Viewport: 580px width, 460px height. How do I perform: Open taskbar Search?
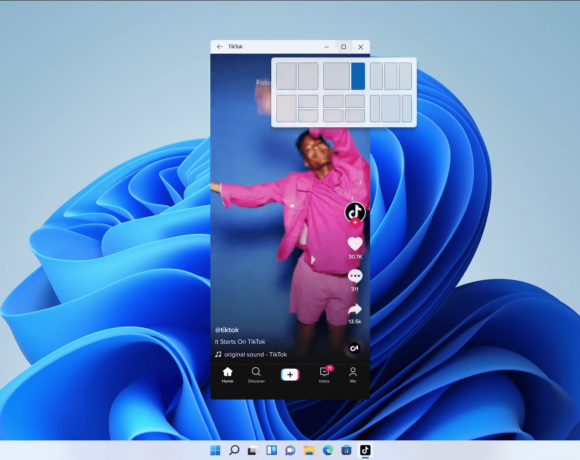tap(234, 450)
